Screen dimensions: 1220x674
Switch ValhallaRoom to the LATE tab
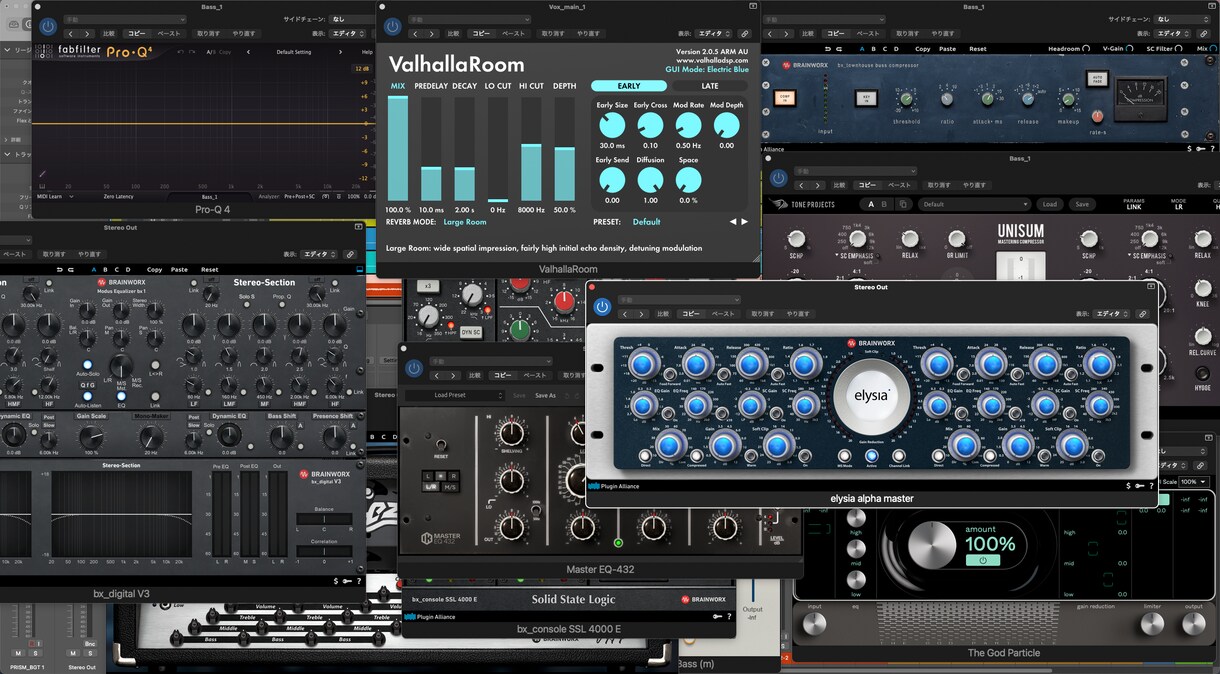pos(709,86)
